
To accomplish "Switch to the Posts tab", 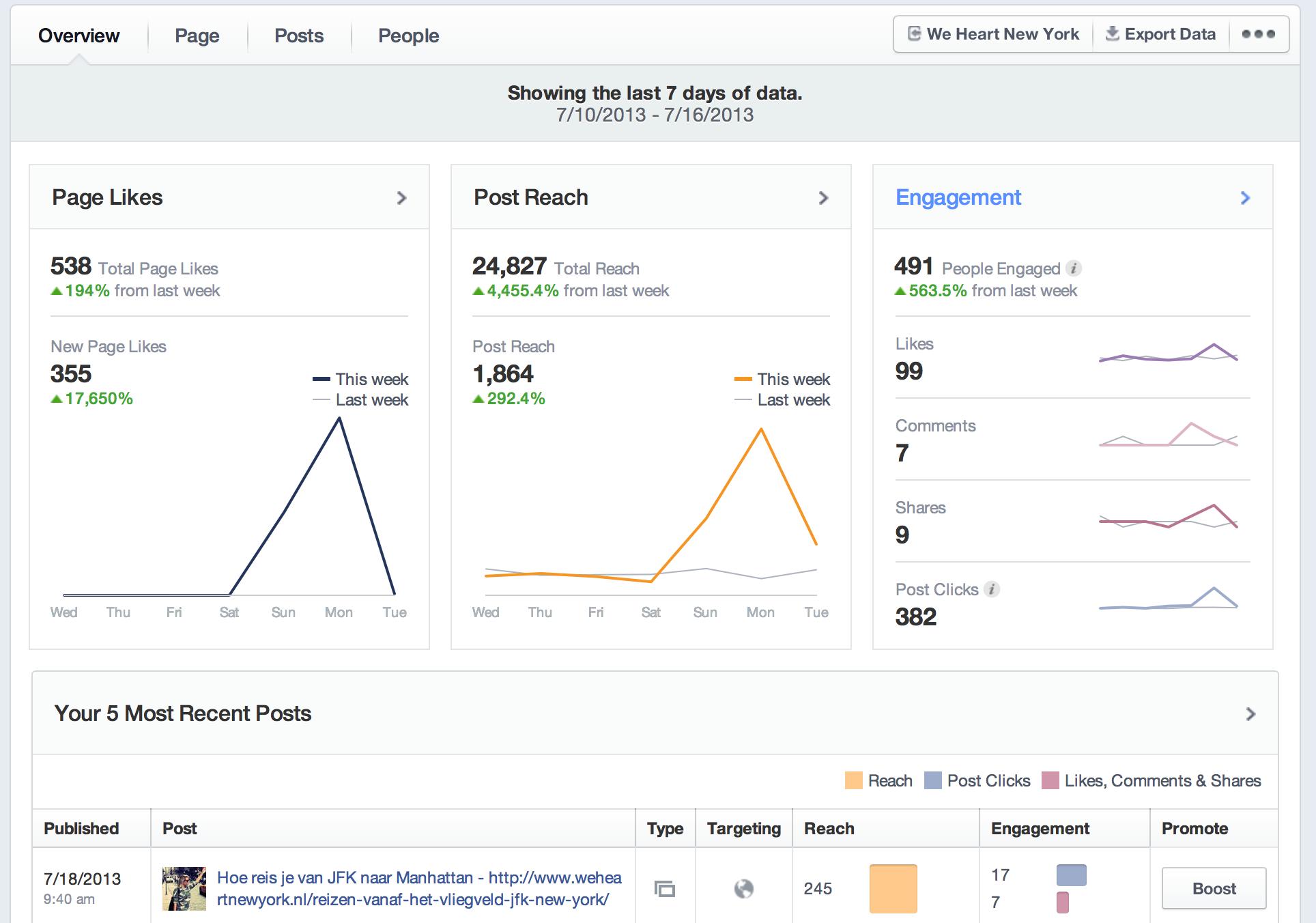I will click(x=299, y=35).
